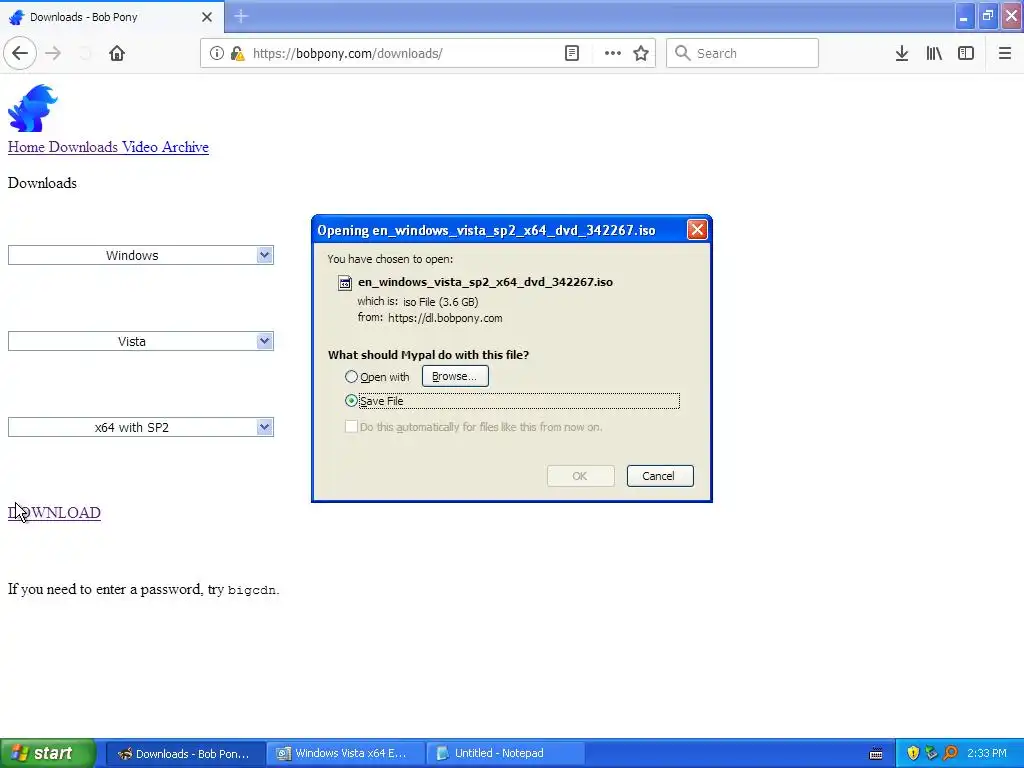Click the Cancel button in dialog
Screen dimensions: 1024x768
(660, 476)
